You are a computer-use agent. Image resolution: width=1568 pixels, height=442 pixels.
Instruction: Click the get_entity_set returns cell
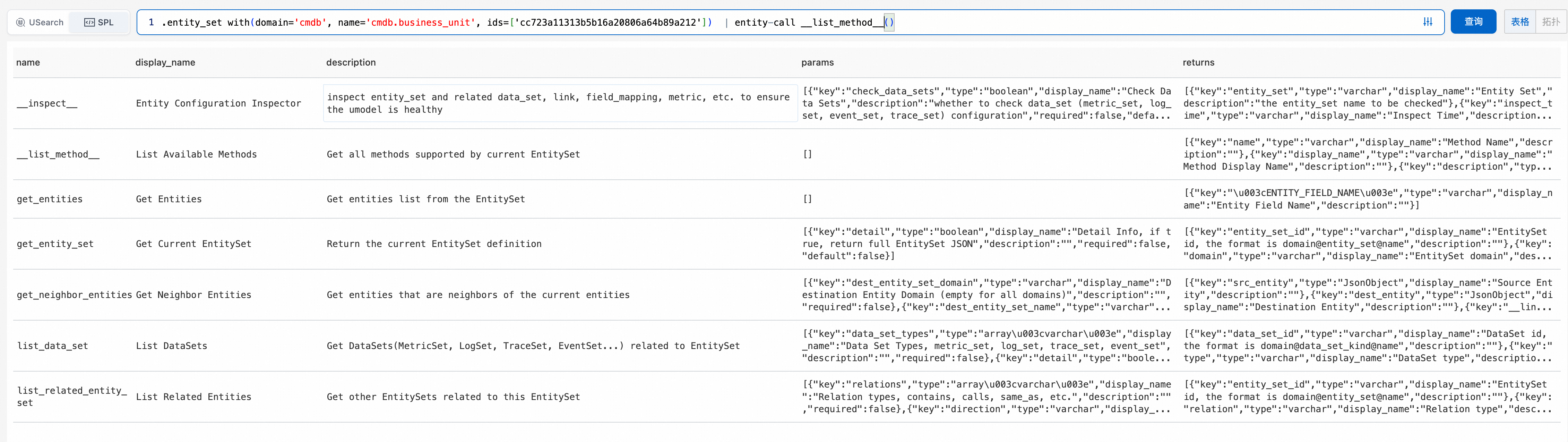tap(1367, 244)
